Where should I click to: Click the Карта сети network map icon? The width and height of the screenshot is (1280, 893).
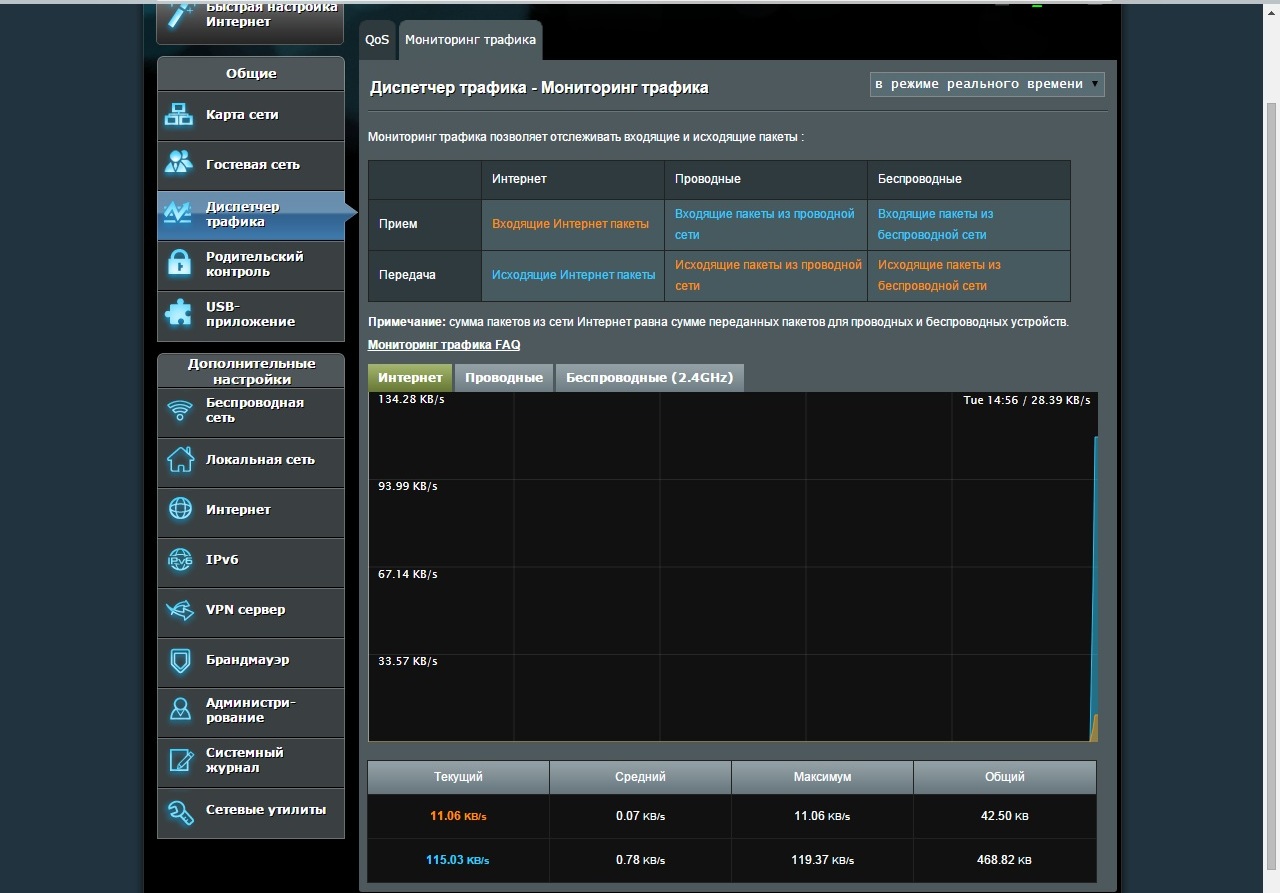(x=179, y=115)
